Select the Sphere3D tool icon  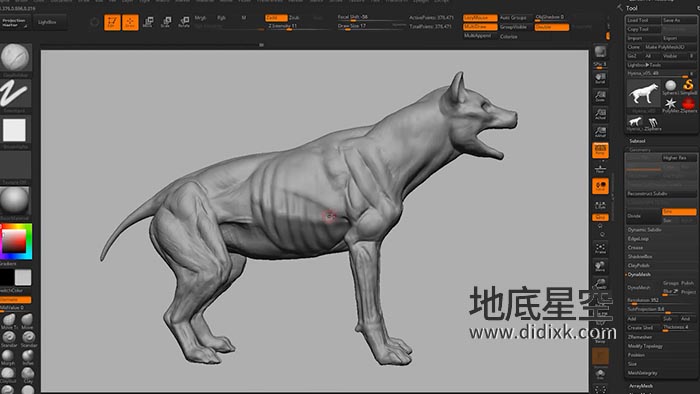tap(671, 86)
